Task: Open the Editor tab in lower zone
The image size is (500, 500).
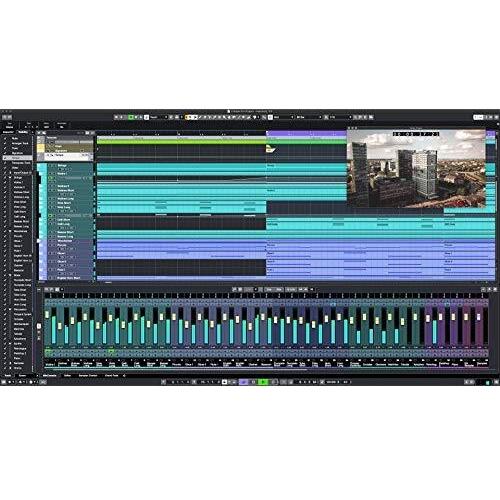Action: [67, 375]
